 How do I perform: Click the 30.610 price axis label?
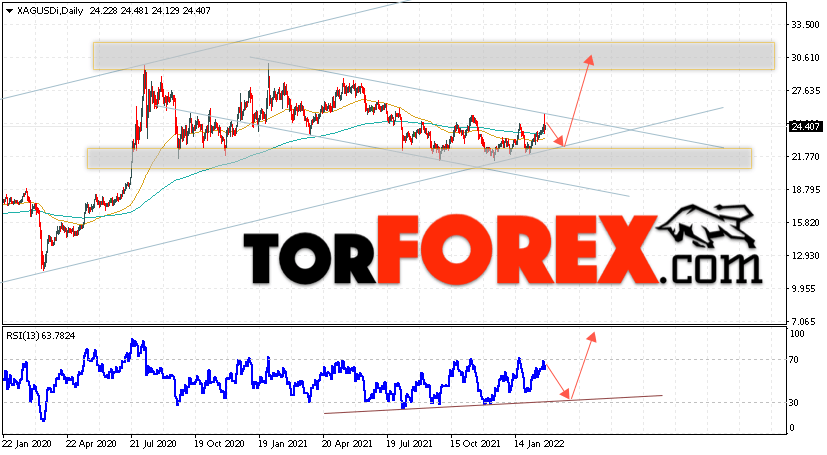tap(805, 57)
